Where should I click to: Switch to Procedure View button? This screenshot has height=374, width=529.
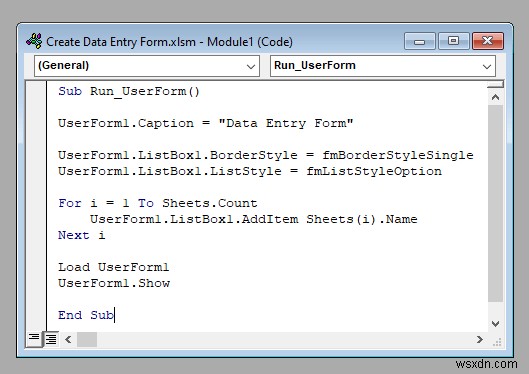pyautogui.click(x=34, y=339)
